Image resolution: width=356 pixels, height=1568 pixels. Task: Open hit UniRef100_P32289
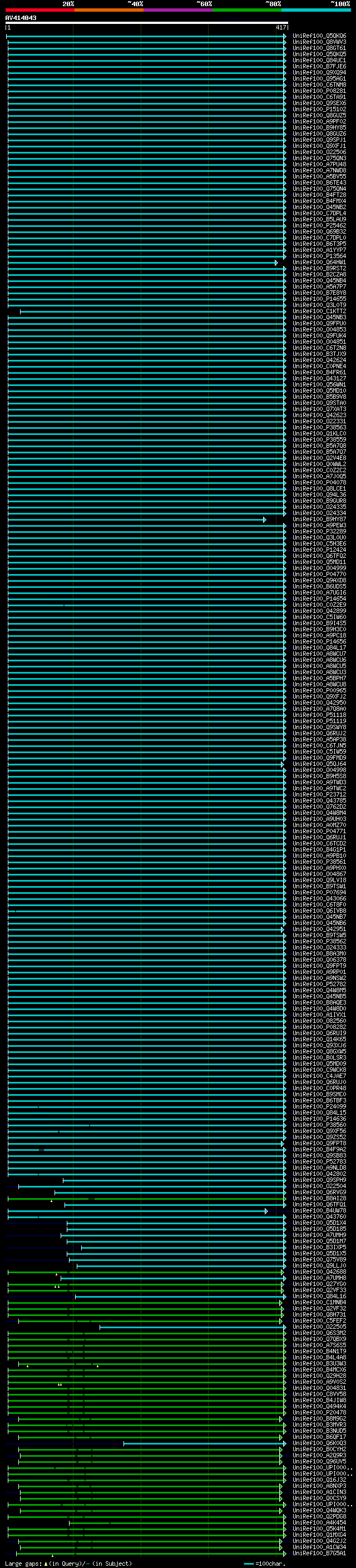319,532
